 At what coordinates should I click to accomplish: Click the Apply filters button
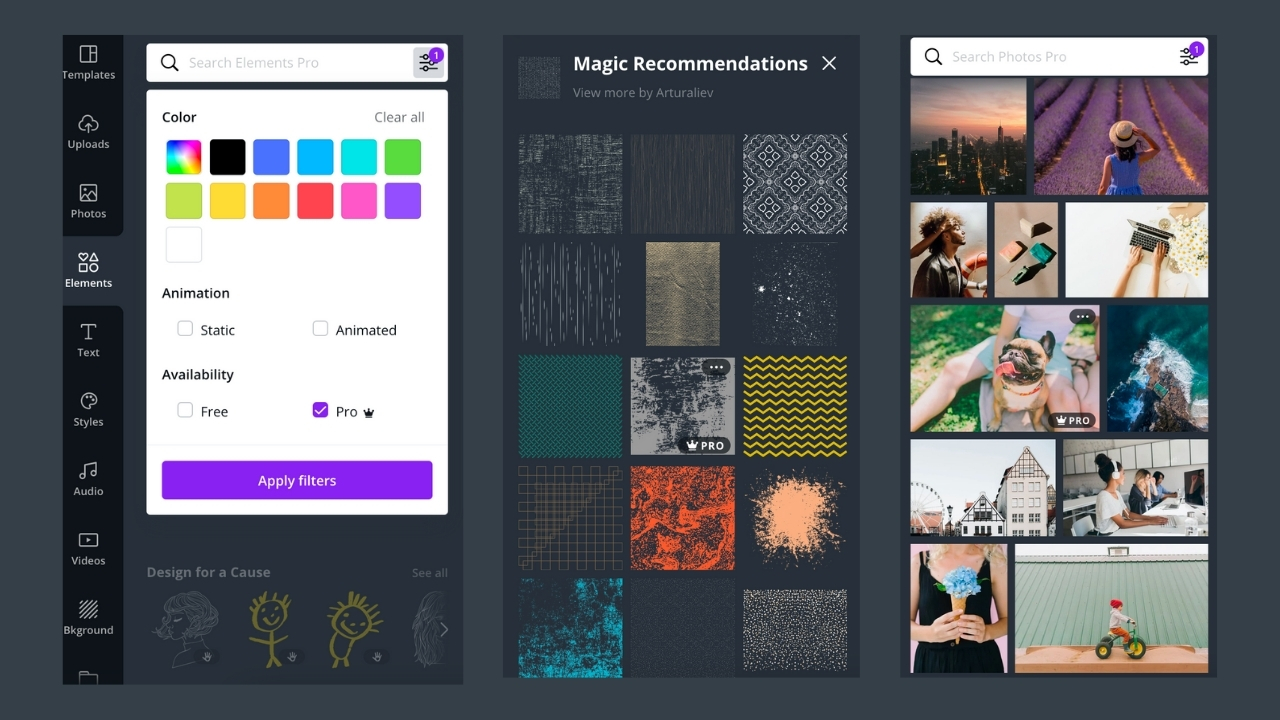(297, 480)
